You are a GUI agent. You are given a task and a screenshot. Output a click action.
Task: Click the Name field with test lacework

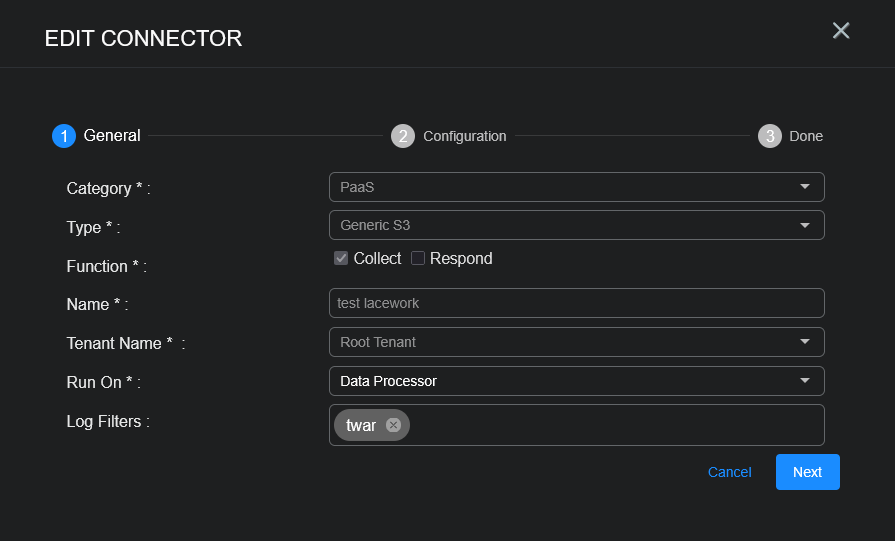[576, 303]
